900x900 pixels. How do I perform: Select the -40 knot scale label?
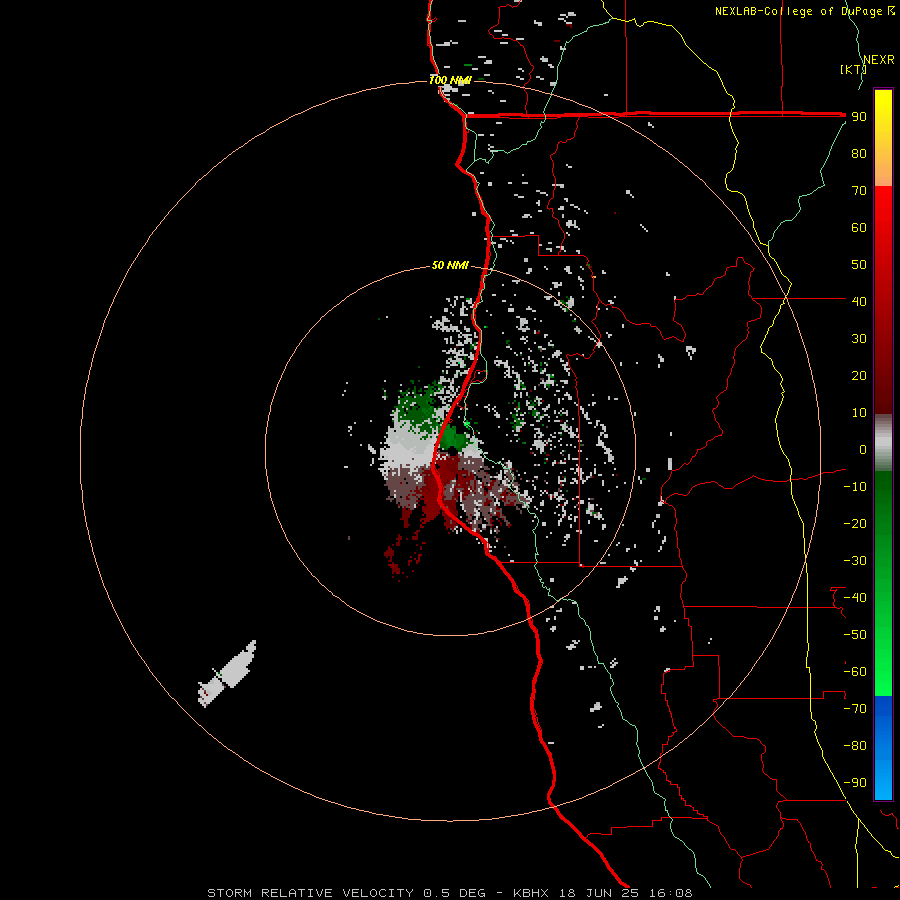[855, 598]
